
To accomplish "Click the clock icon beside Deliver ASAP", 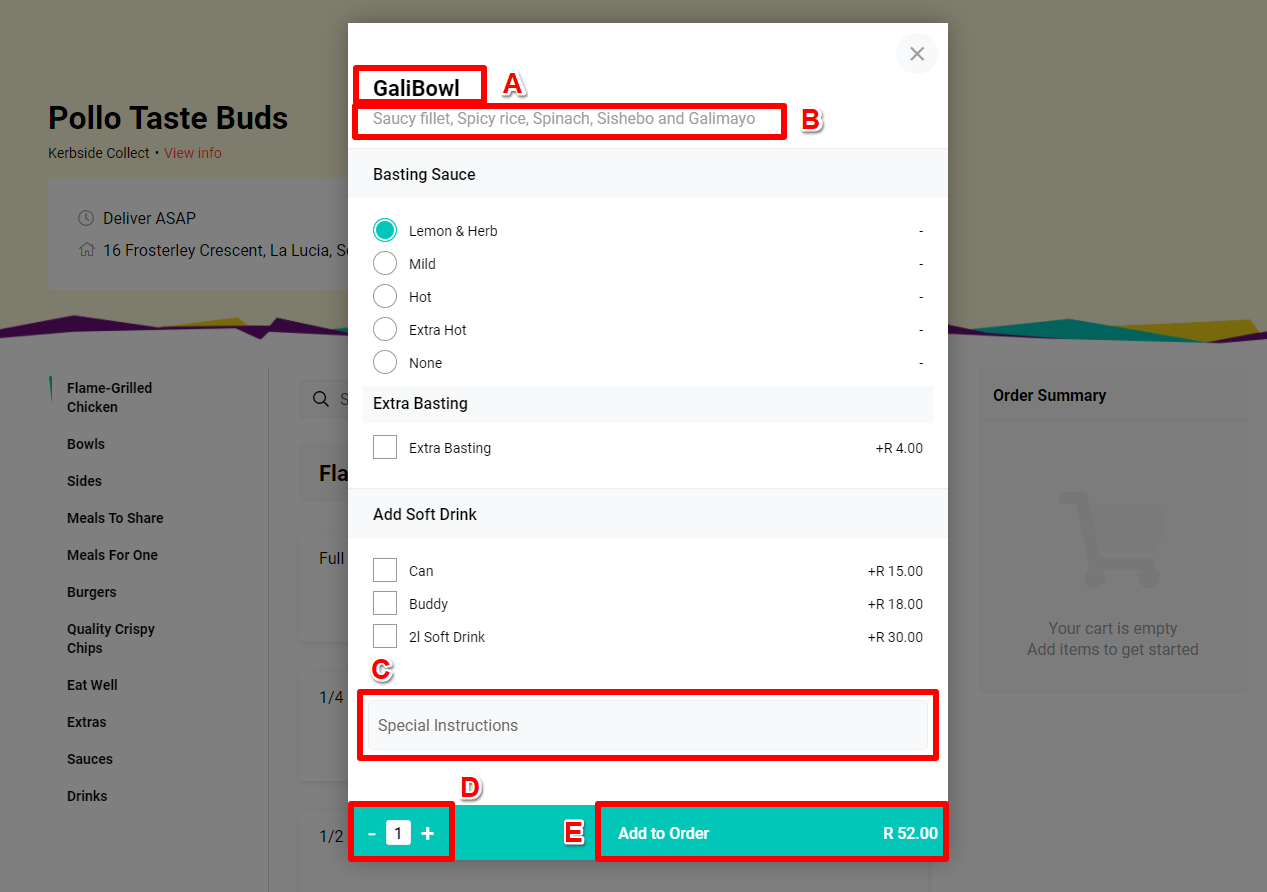I will point(86,218).
